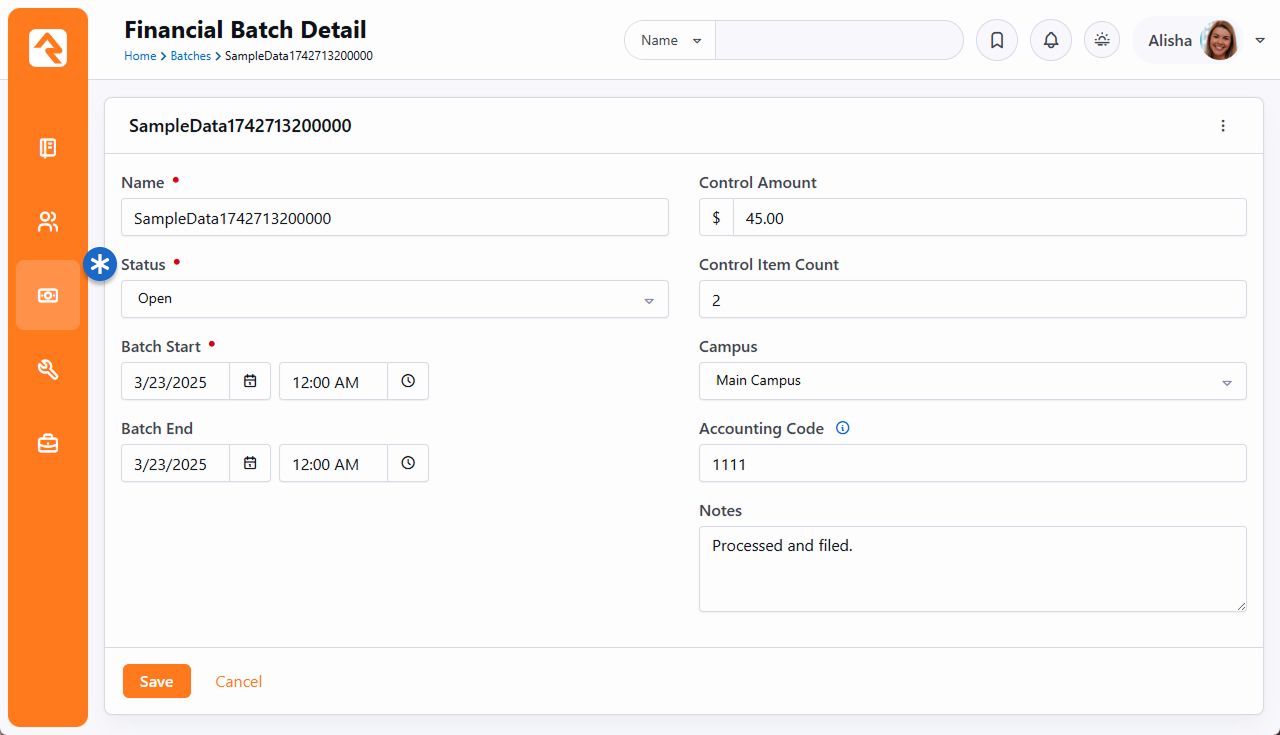The height and width of the screenshot is (735, 1280).
Task: Open the Name search type dropdown
Action: pos(670,41)
